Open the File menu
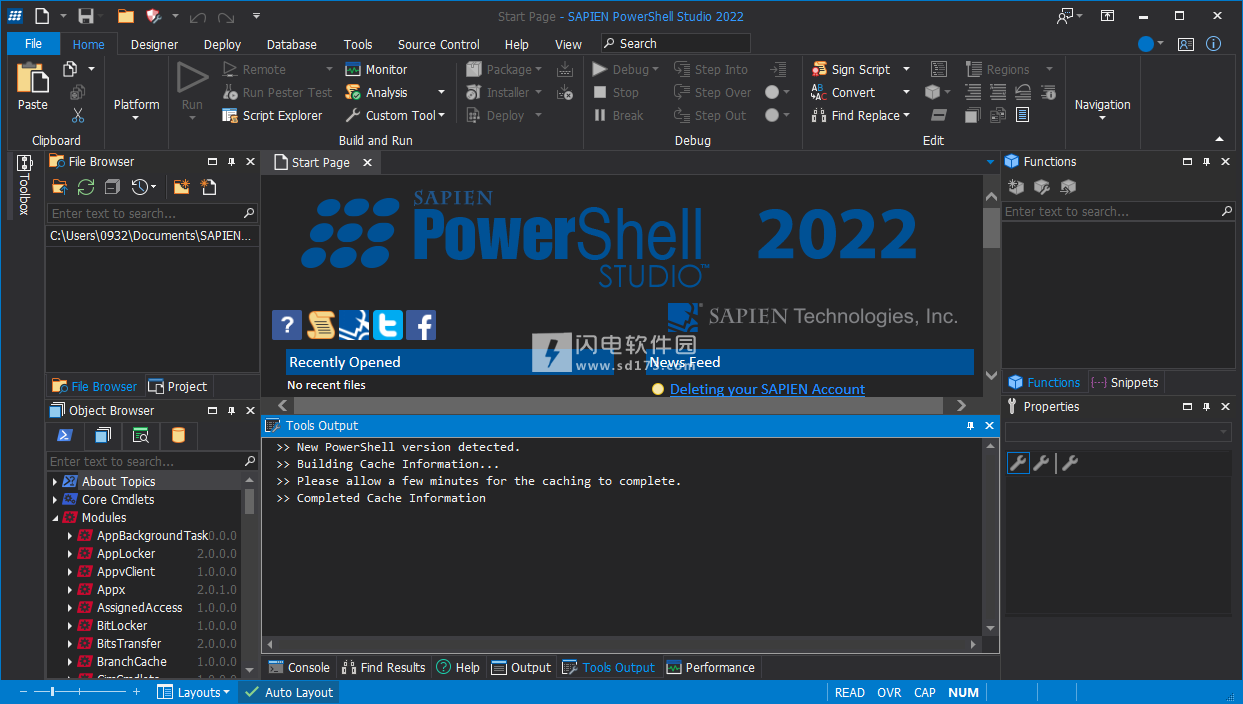This screenshot has width=1243, height=704. tap(33, 44)
